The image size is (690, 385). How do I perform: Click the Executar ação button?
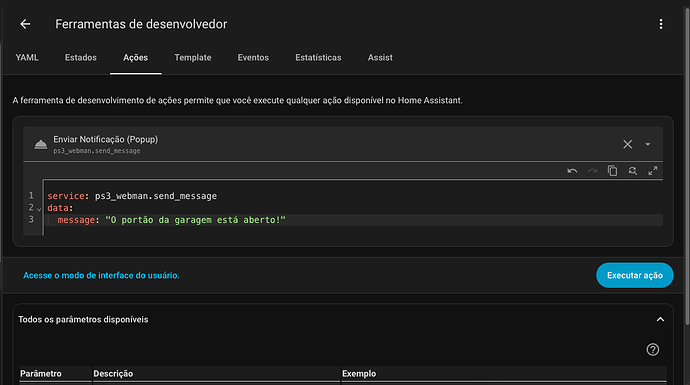635,275
